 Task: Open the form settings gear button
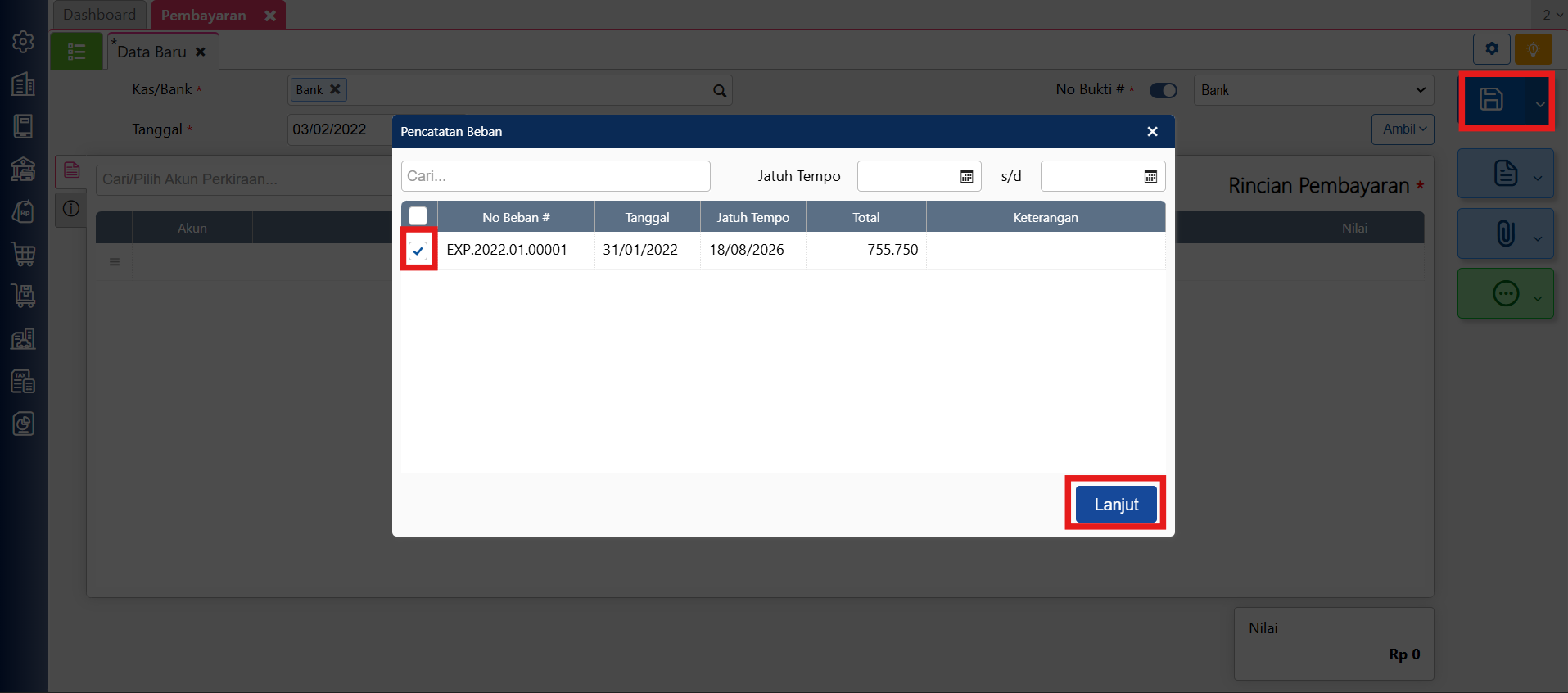point(1492,49)
